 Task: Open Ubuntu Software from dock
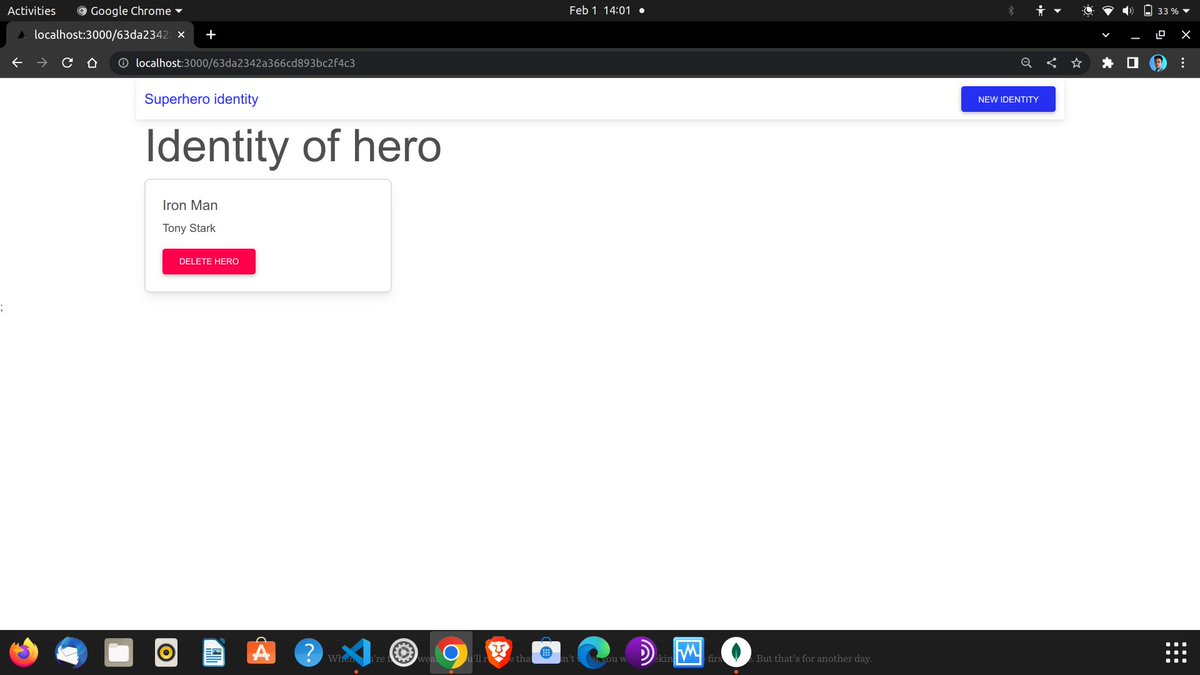261,653
